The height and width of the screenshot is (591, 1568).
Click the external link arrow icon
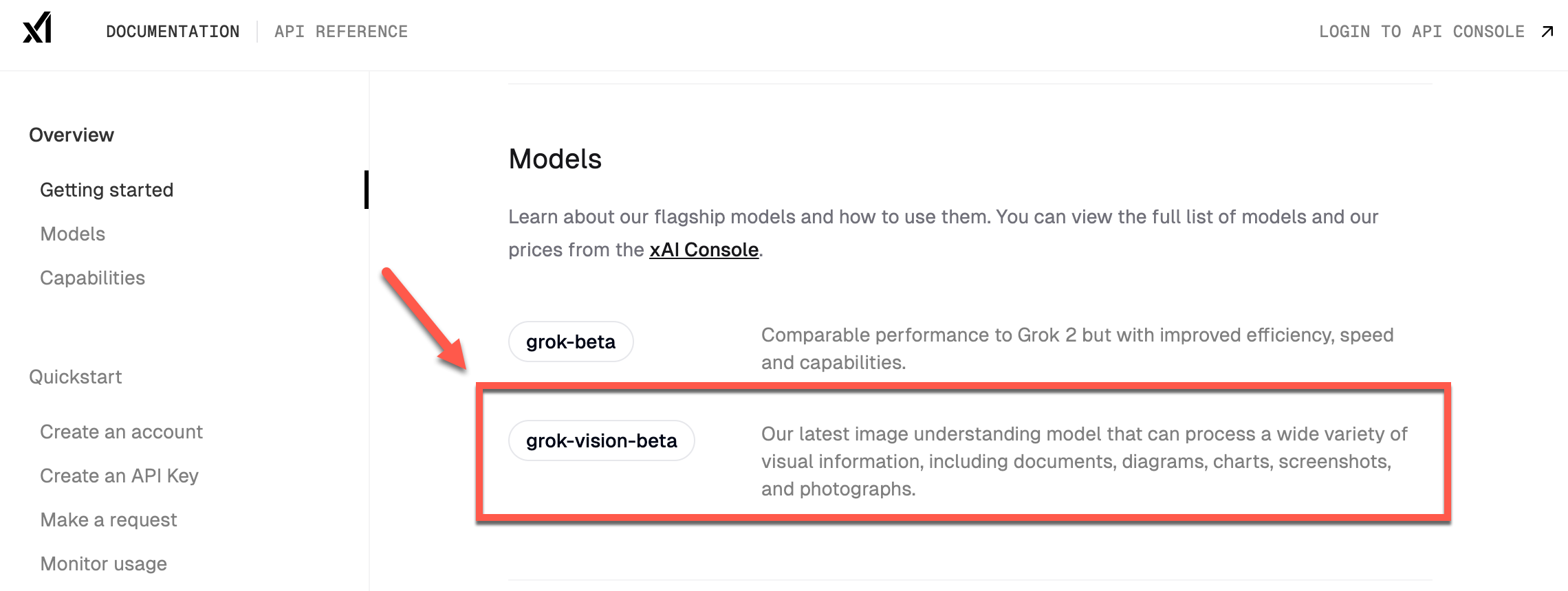[x=1547, y=32]
